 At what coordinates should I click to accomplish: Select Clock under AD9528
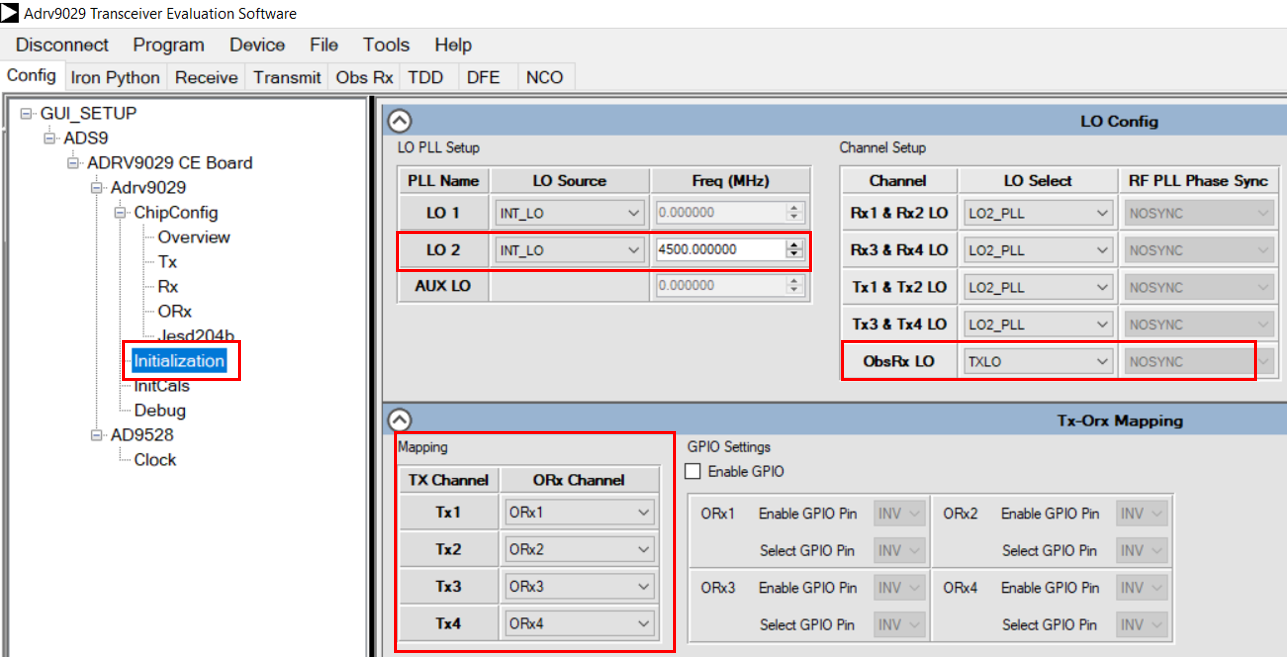point(155,460)
